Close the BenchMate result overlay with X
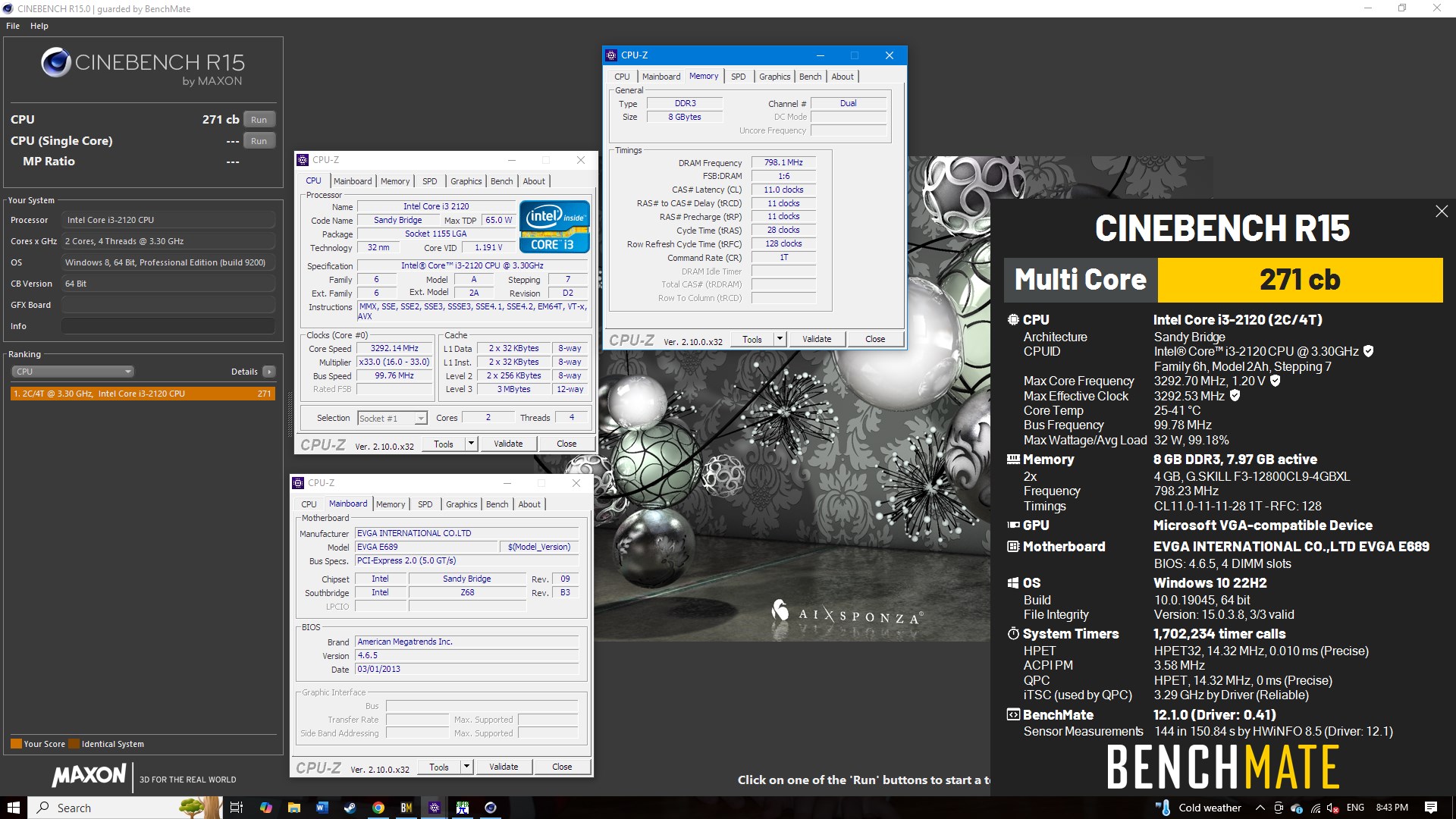 point(1441,212)
